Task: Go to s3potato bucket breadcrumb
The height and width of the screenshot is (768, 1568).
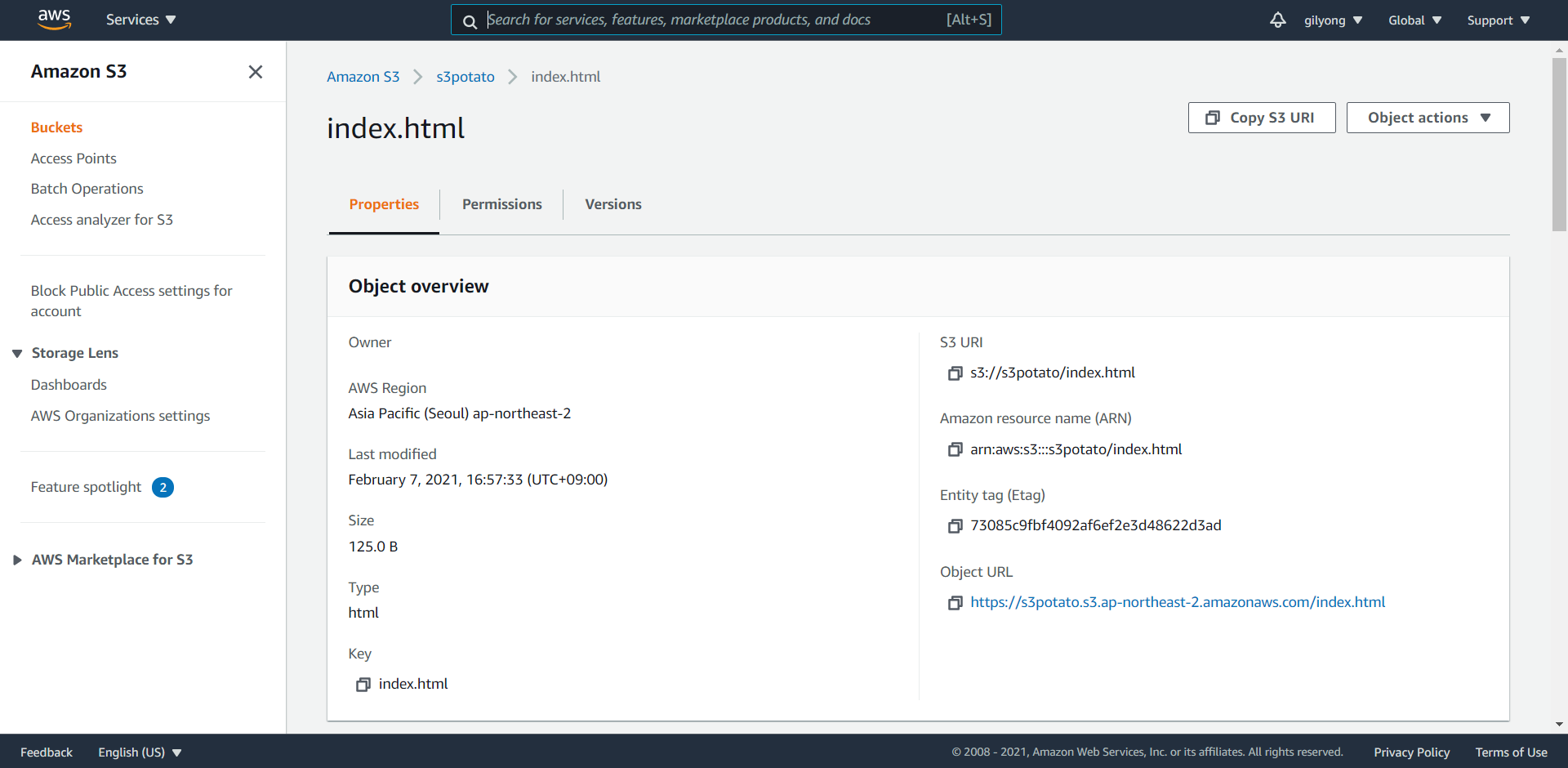Action: 465,77
